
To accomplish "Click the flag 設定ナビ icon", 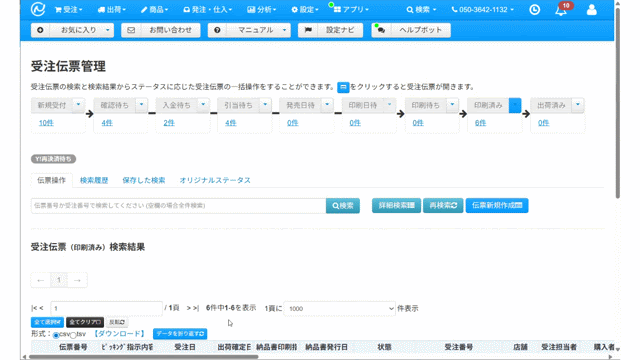I will (x=308, y=30).
